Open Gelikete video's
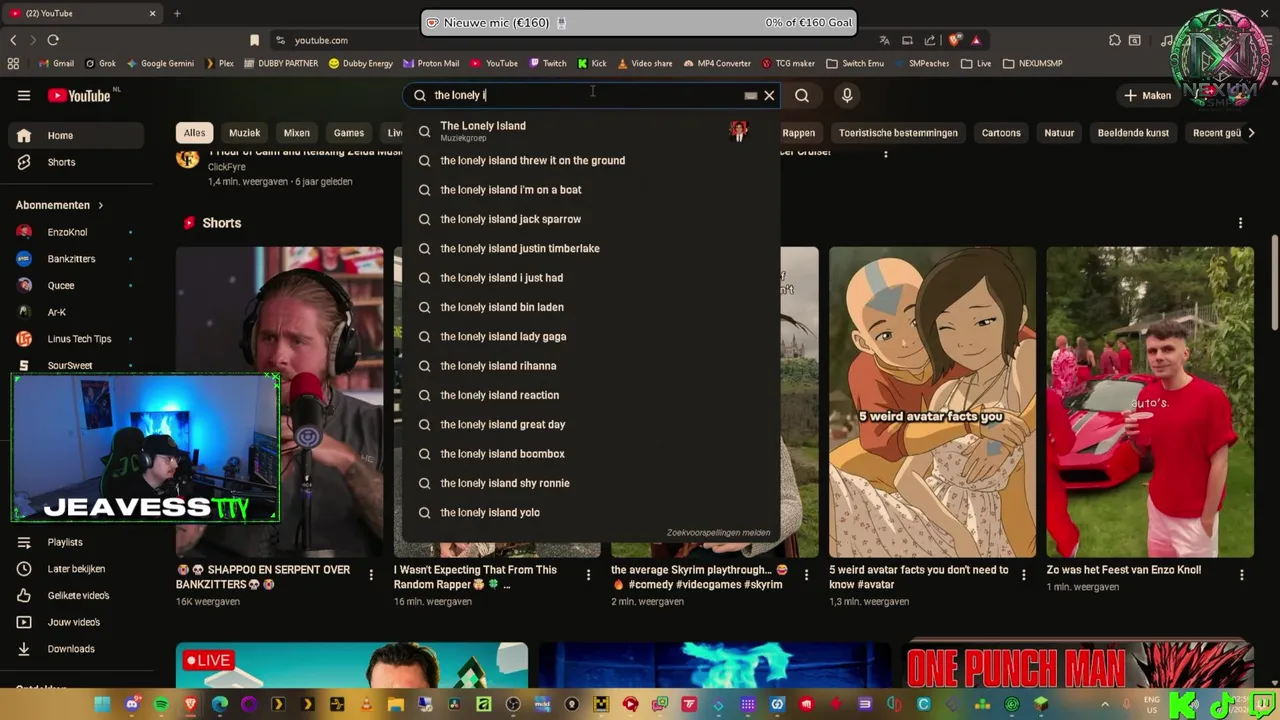 77,595
